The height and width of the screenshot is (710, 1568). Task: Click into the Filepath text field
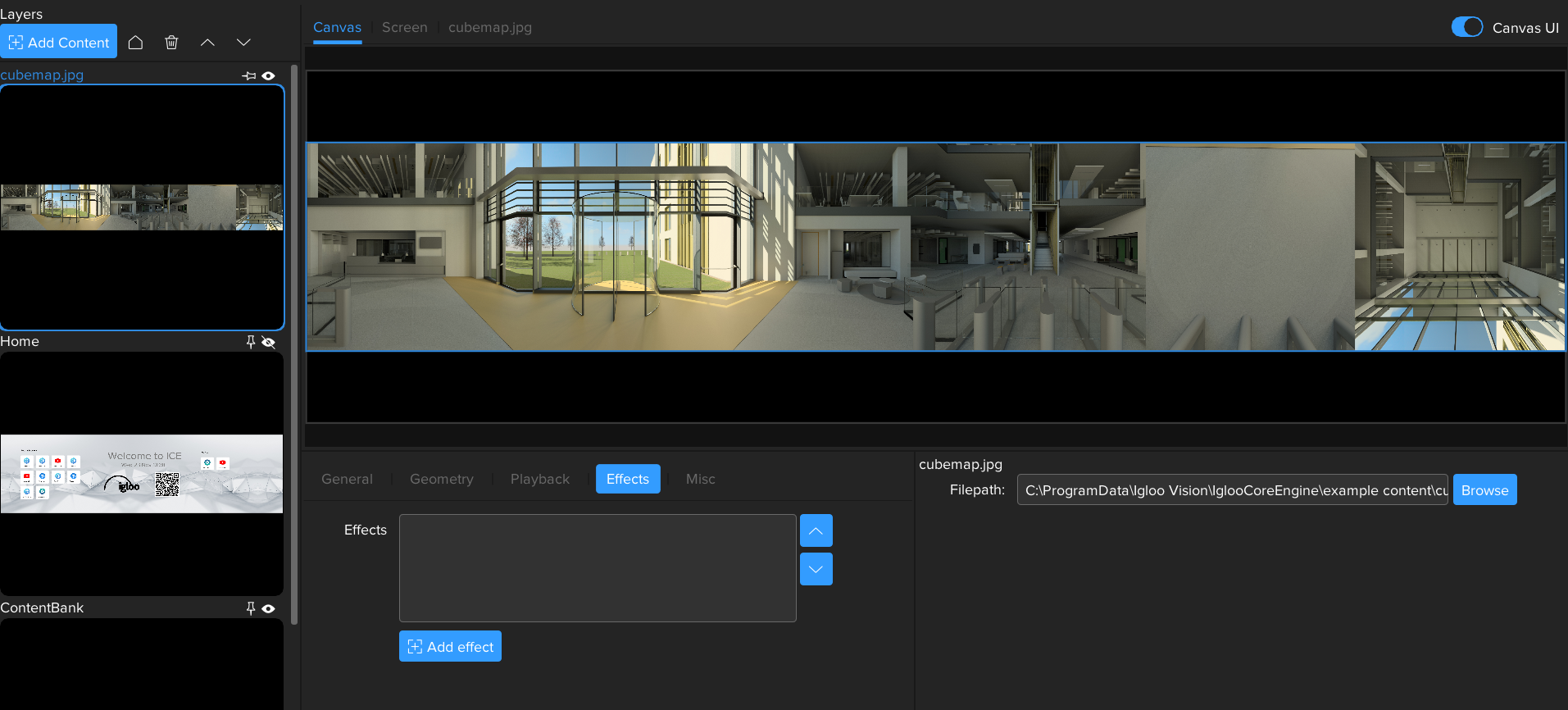click(x=1232, y=490)
